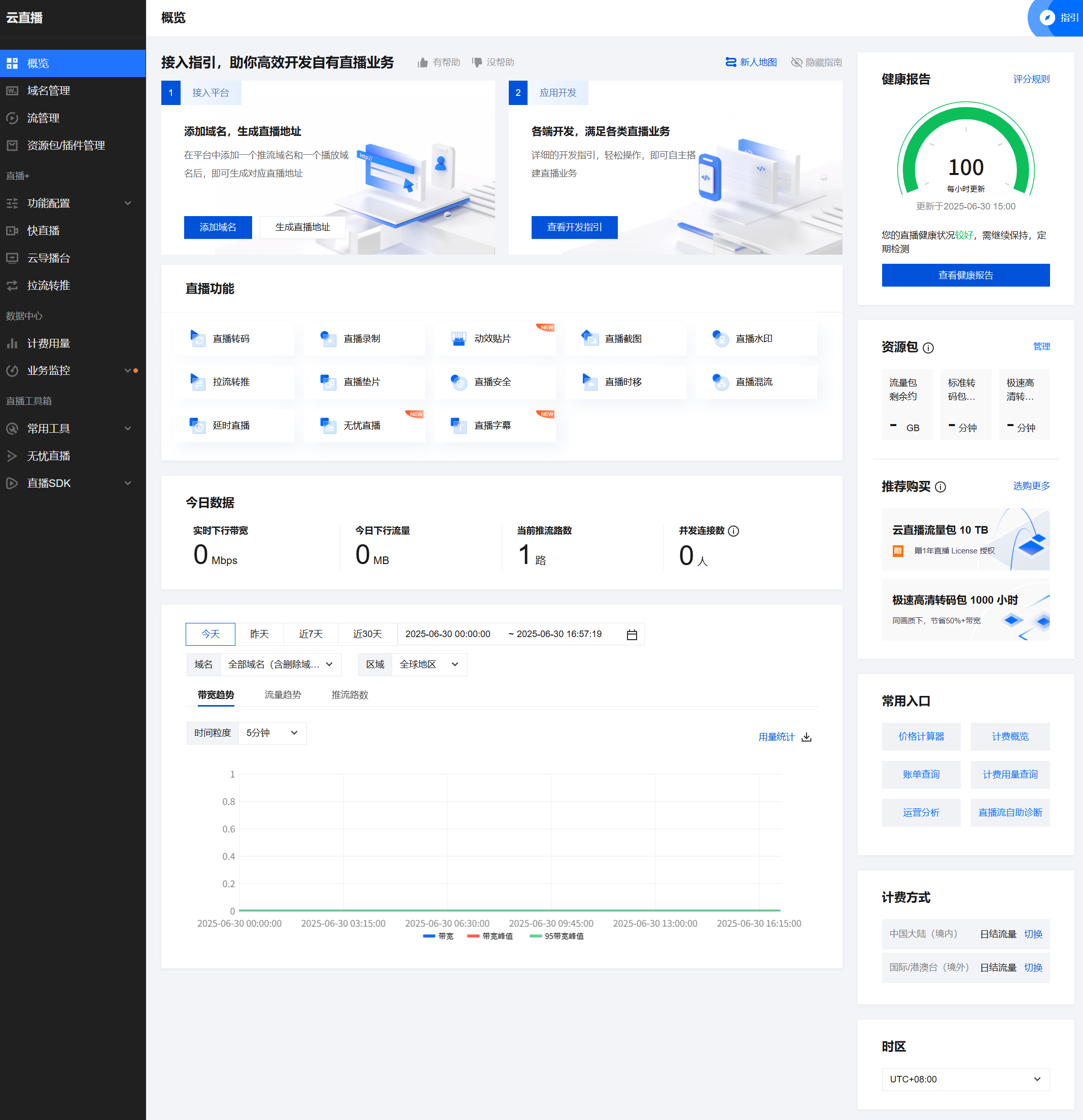
Task: Click the 添加域名 button
Action: (218, 227)
